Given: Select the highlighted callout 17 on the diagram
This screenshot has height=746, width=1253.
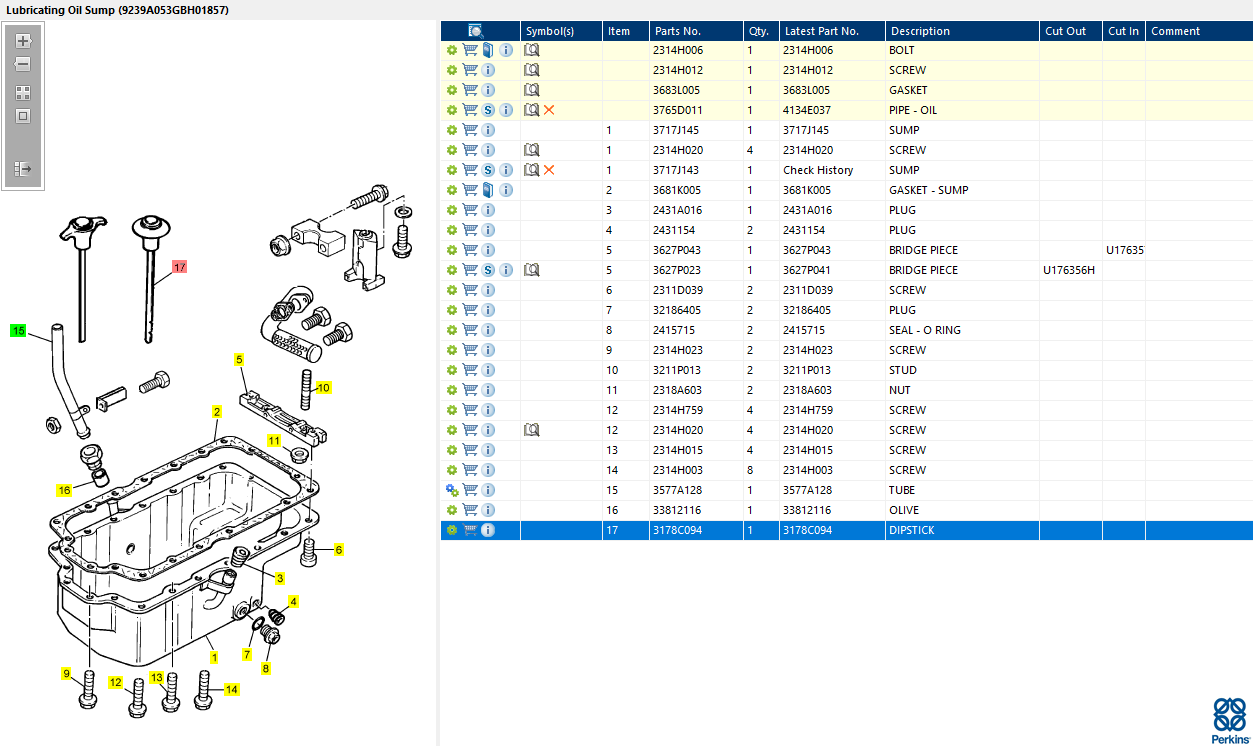Looking at the screenshot, I should (x=179, y=268).
